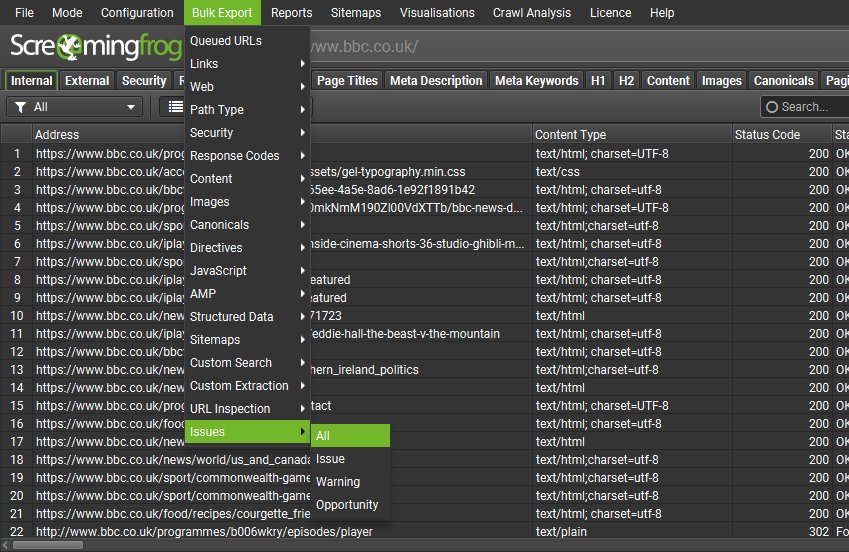Expand the Custom Extraction submenu

(x=247, y=386)
